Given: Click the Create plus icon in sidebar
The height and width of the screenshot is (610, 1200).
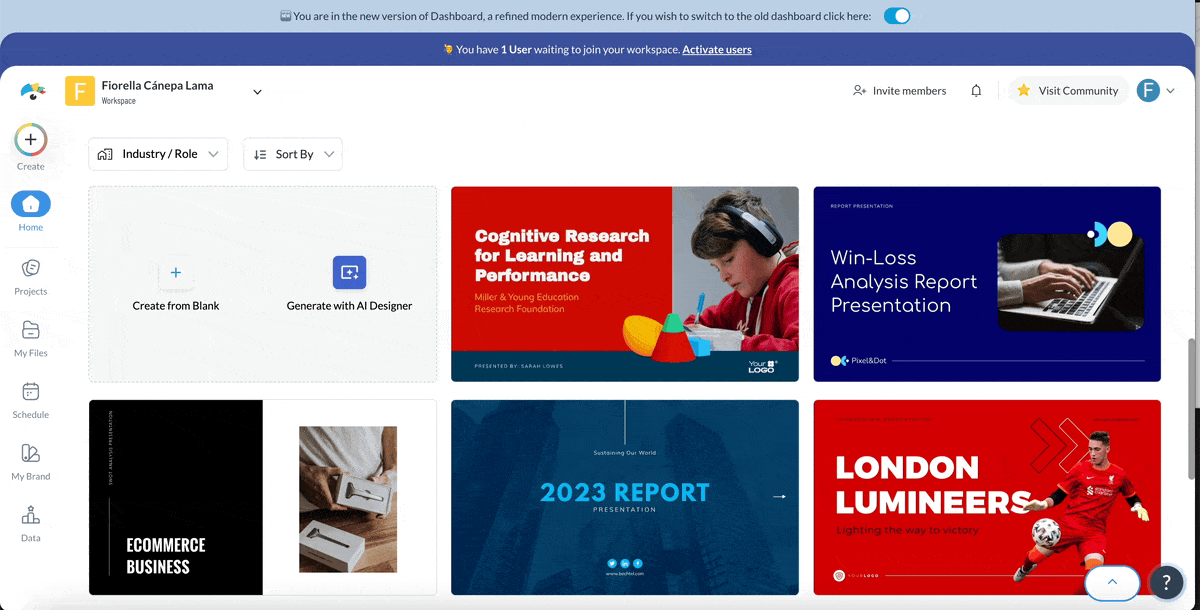Looking at the screenshot, I should (30, 140).
